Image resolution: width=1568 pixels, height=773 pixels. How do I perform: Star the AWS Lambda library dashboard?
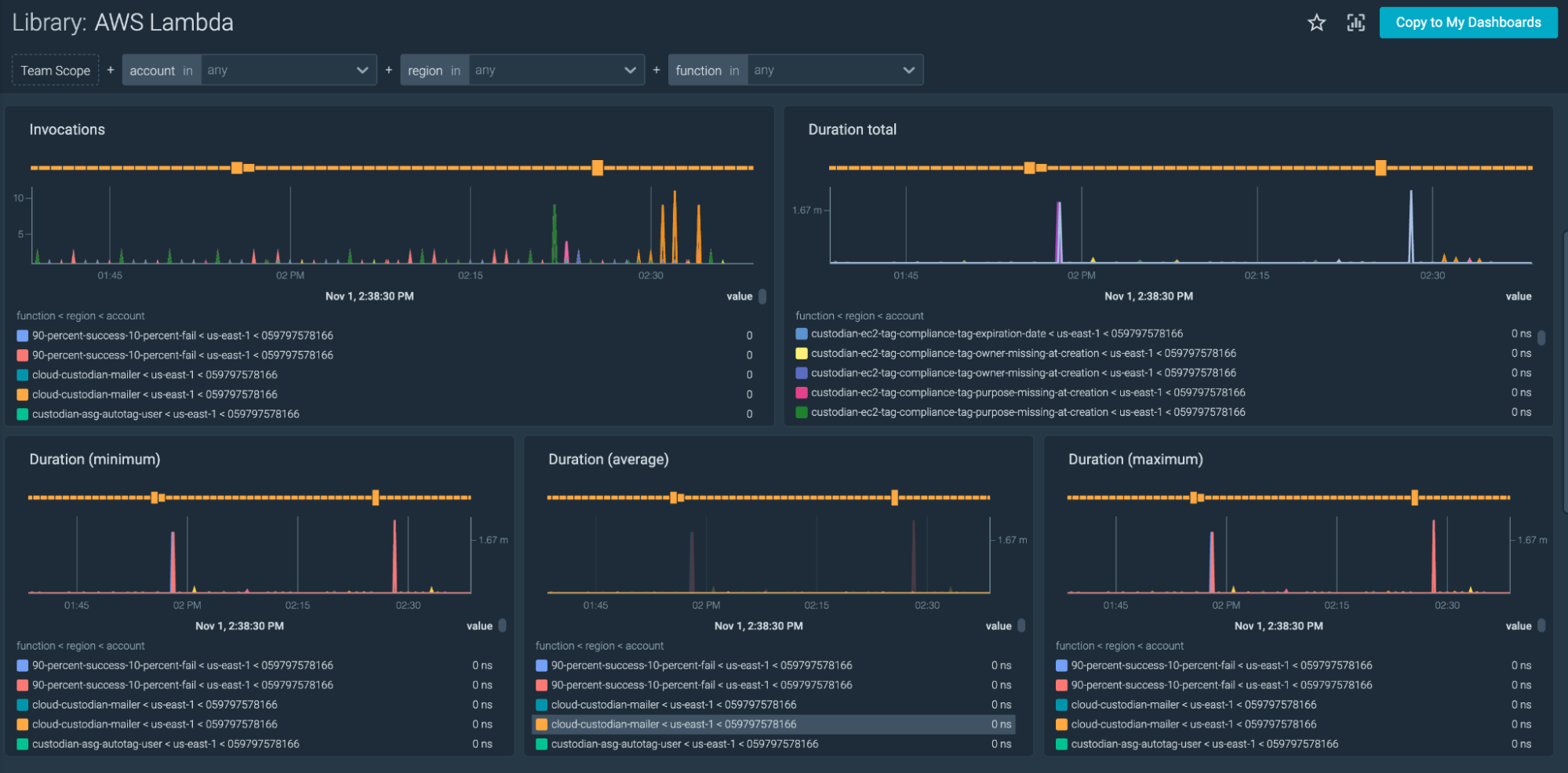(x=1317, y=23)
